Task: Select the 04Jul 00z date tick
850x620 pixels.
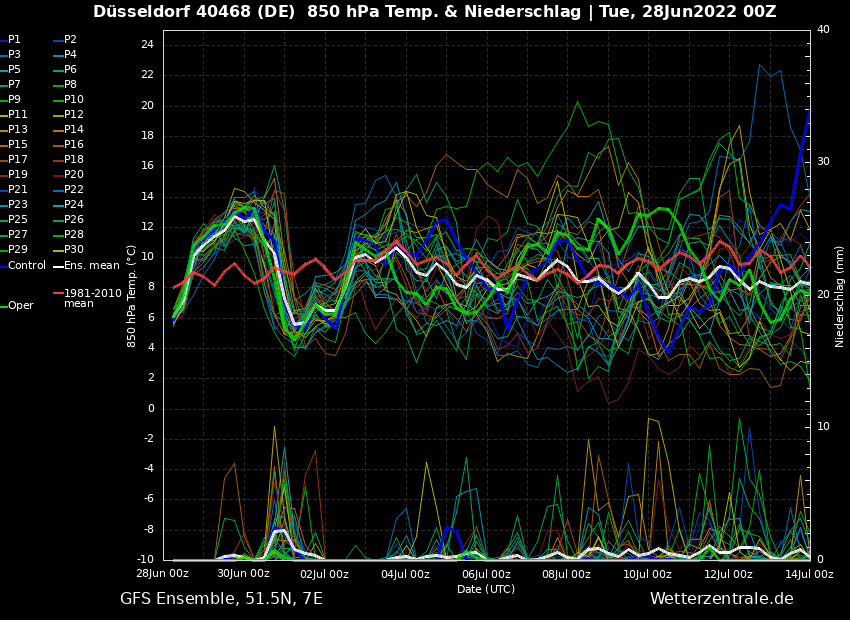Action: [x=405, y=574]
